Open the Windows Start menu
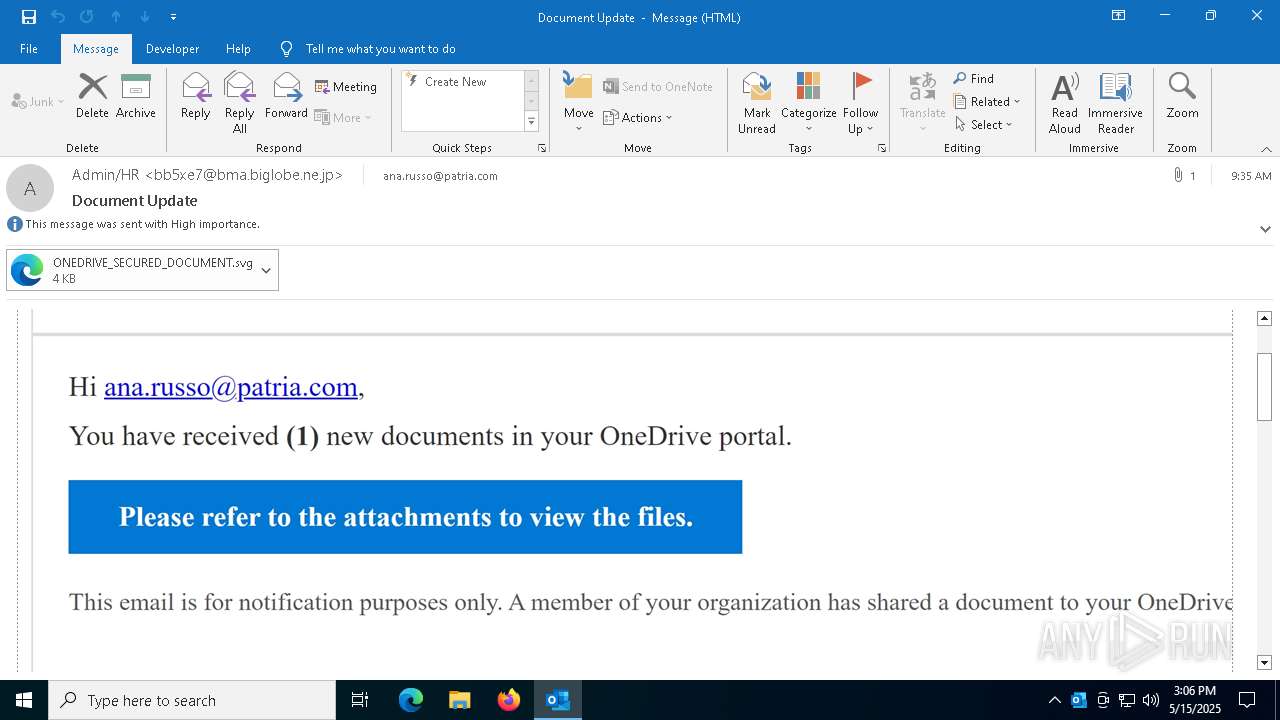This screenshot has width=1280, height=720. 24,700
